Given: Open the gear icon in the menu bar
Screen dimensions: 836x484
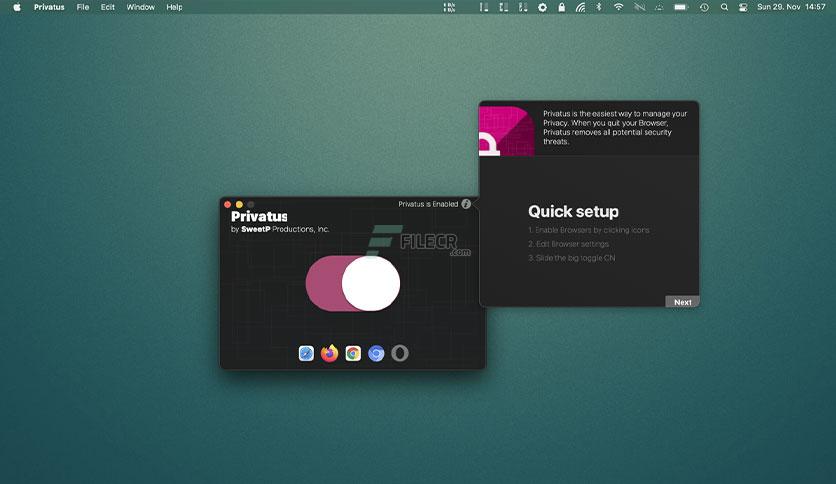Looking at the screenshot, I should 542,7.
